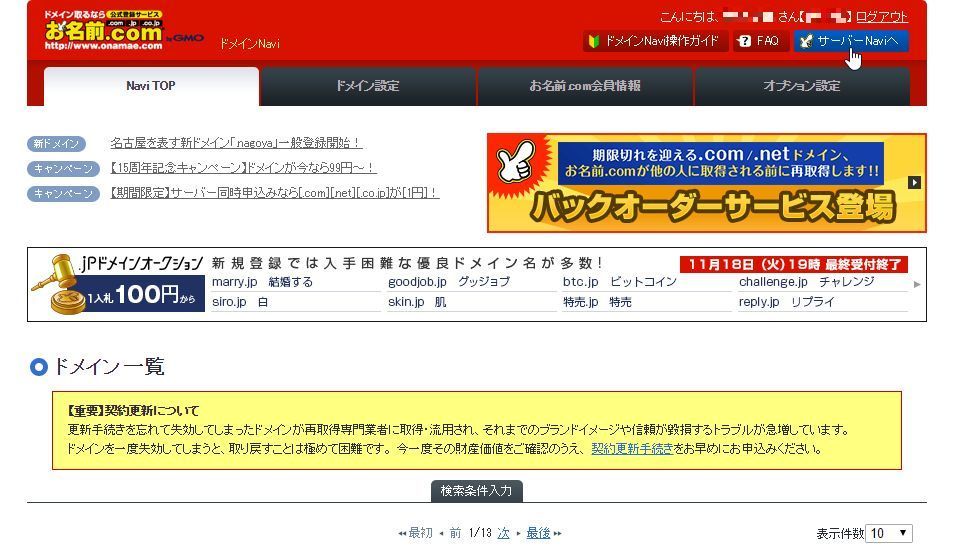Switch to the ドメイン設定 tab

click(x=368, y=86)
